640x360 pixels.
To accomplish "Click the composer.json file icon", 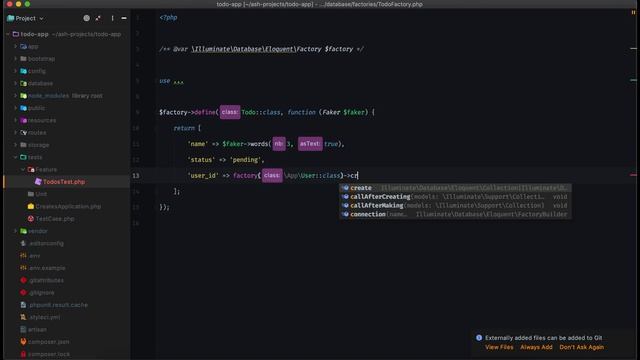I will 23,342.
